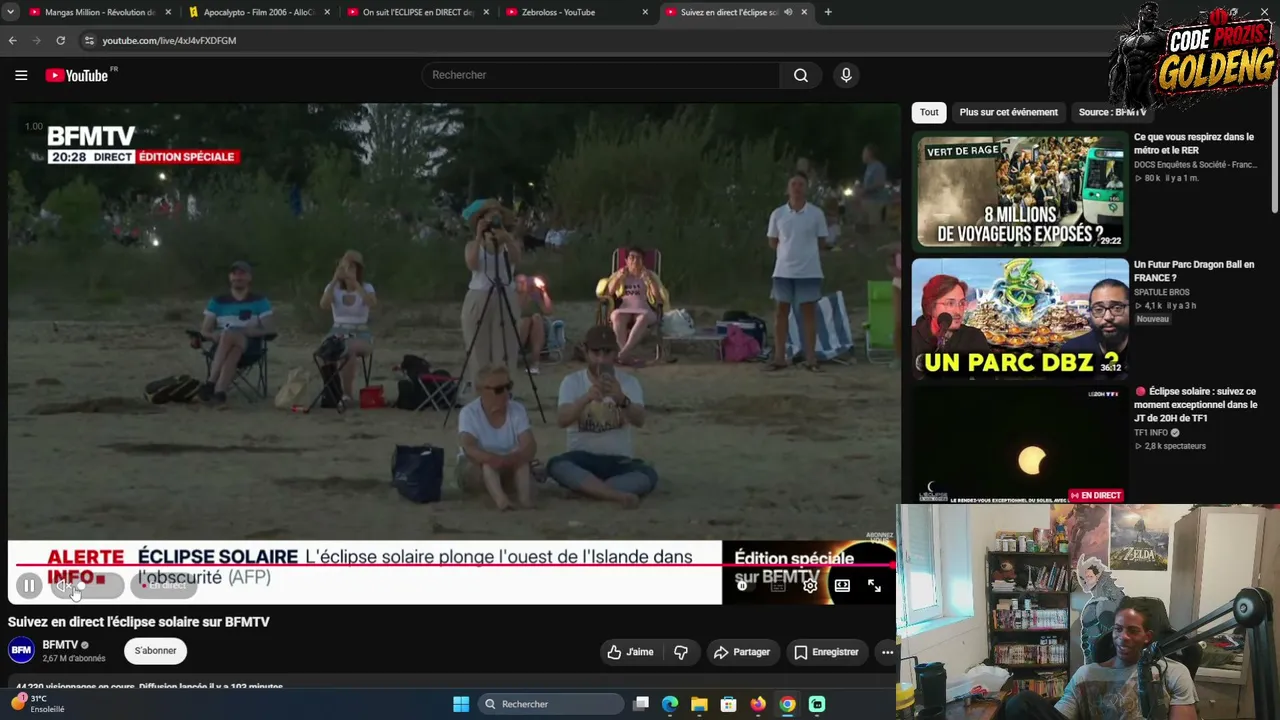
Task: Select the Tout filter chip
Action: [x=929, y=112]
